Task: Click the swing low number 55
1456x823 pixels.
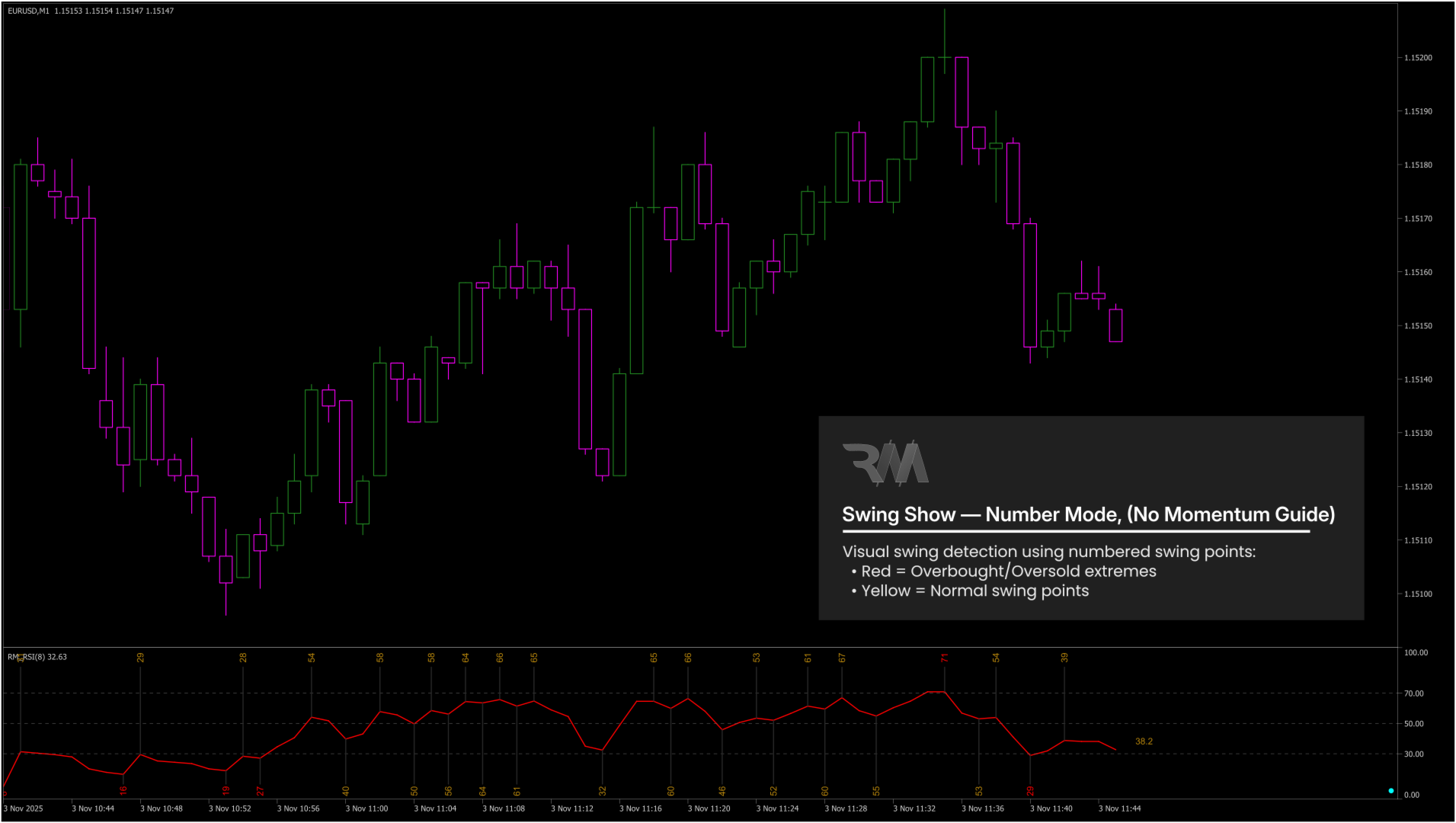Action: 876,791
